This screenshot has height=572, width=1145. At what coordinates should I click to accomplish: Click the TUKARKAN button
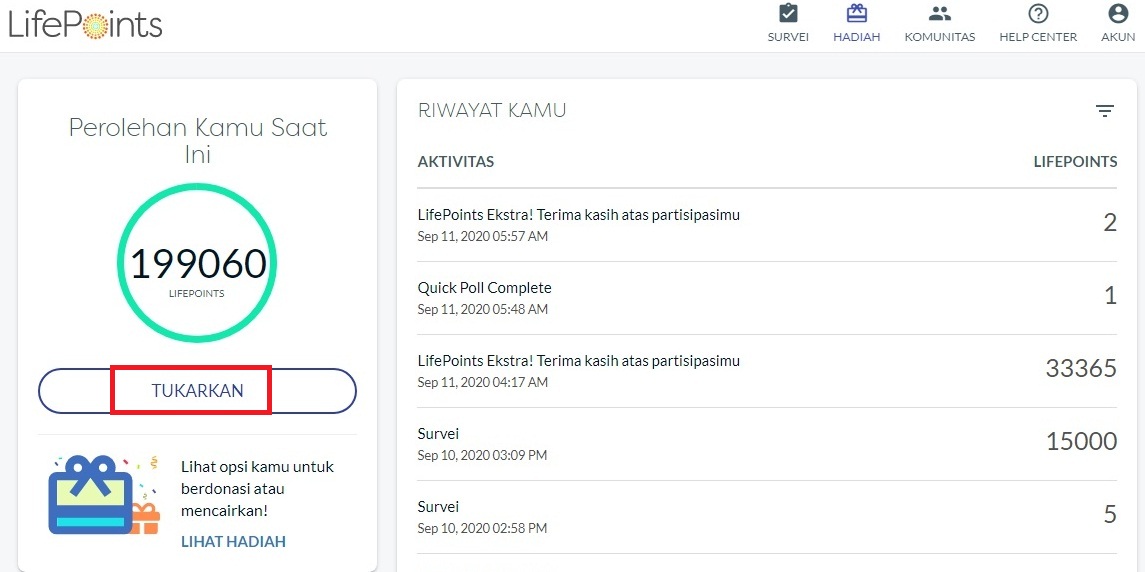pyautogui.click(x=197, y=391)
